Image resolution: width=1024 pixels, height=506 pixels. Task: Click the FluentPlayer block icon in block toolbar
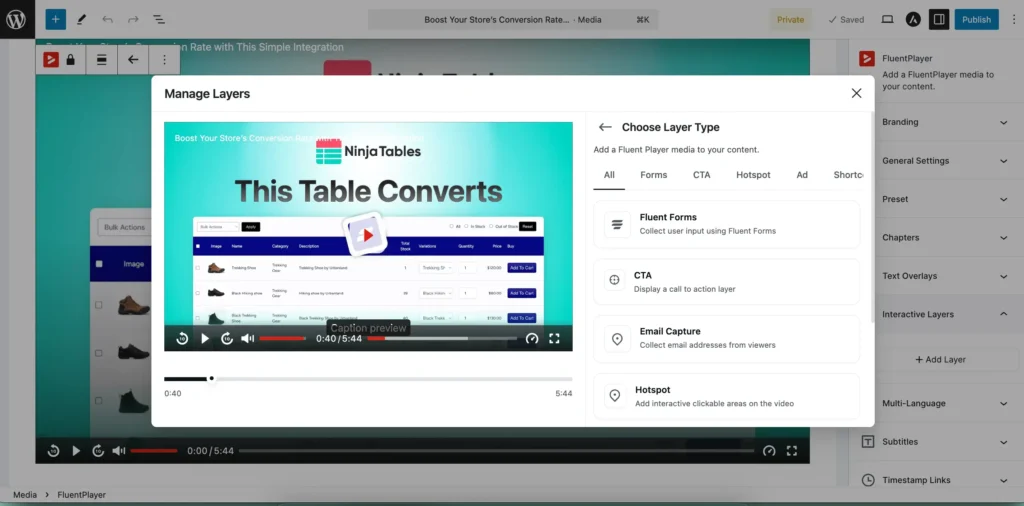[51, 59]
